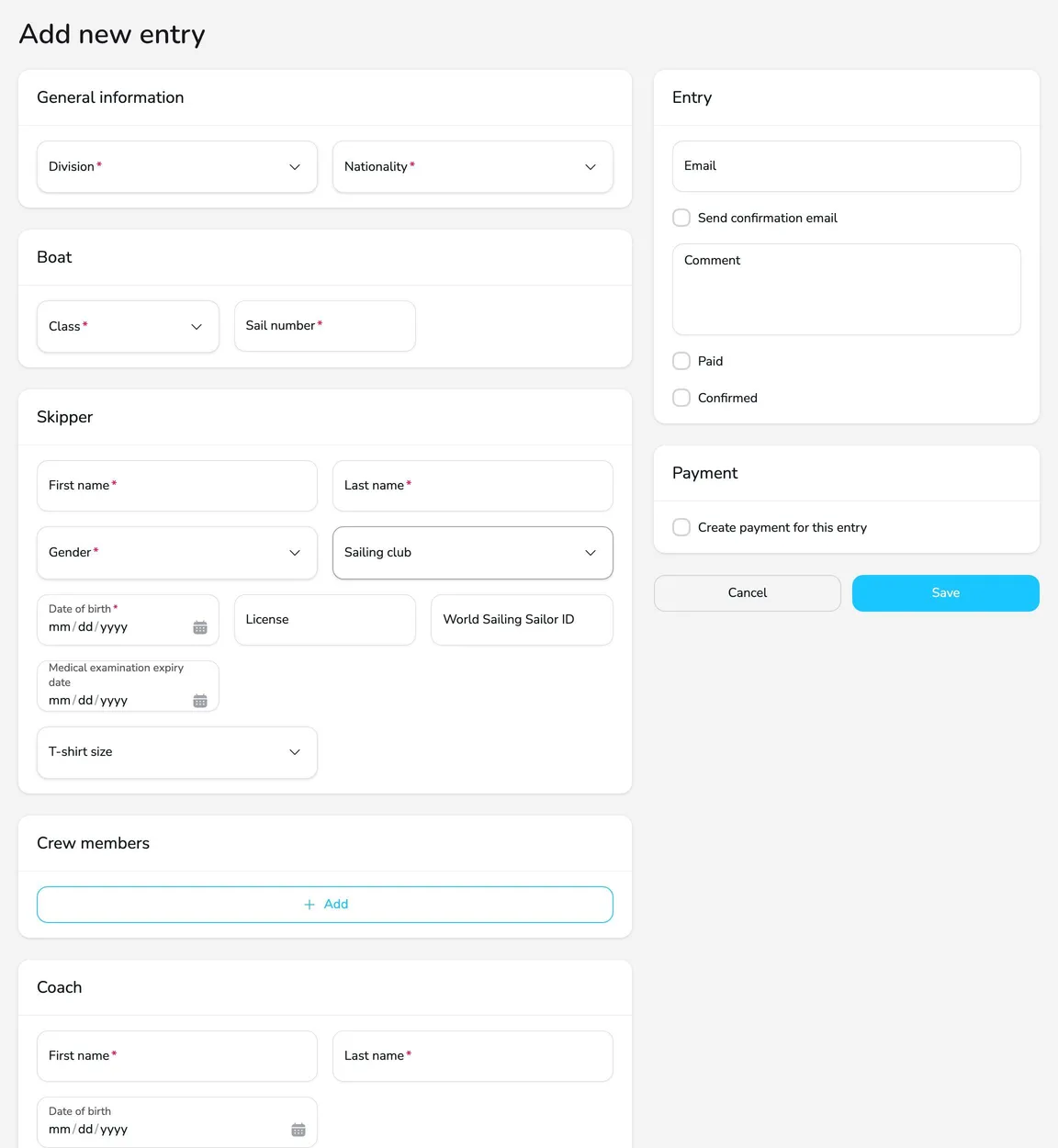Viewport: 1058px width, 1148px height.
Task: Focus the Sail number field
Action: [x=325, y=326]
